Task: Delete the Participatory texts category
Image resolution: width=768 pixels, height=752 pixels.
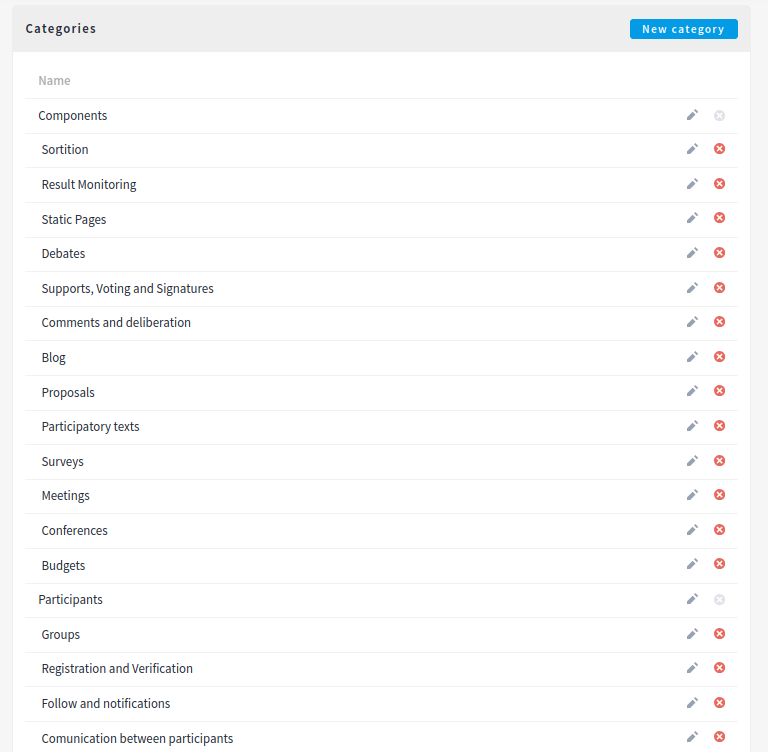Action: click(719, 426)
